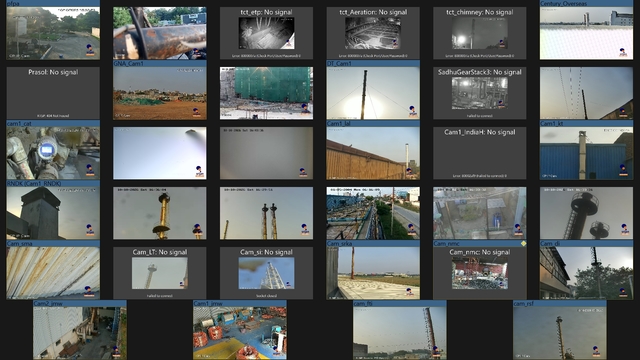Click the GNA_Cam1 title label
Screen dimensions: 640x360
click(x=129, y=64)
